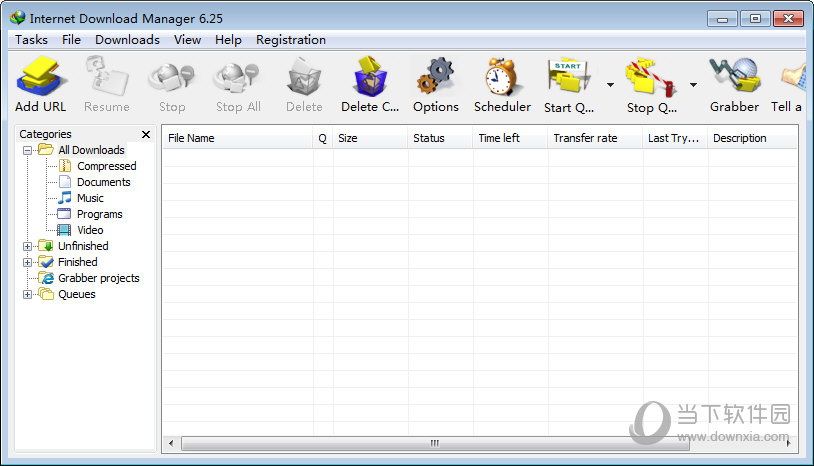The width and height of the screenshot is (814, 466).
Task: Click the Resume toolbar icon
Action: coord(107,77)
